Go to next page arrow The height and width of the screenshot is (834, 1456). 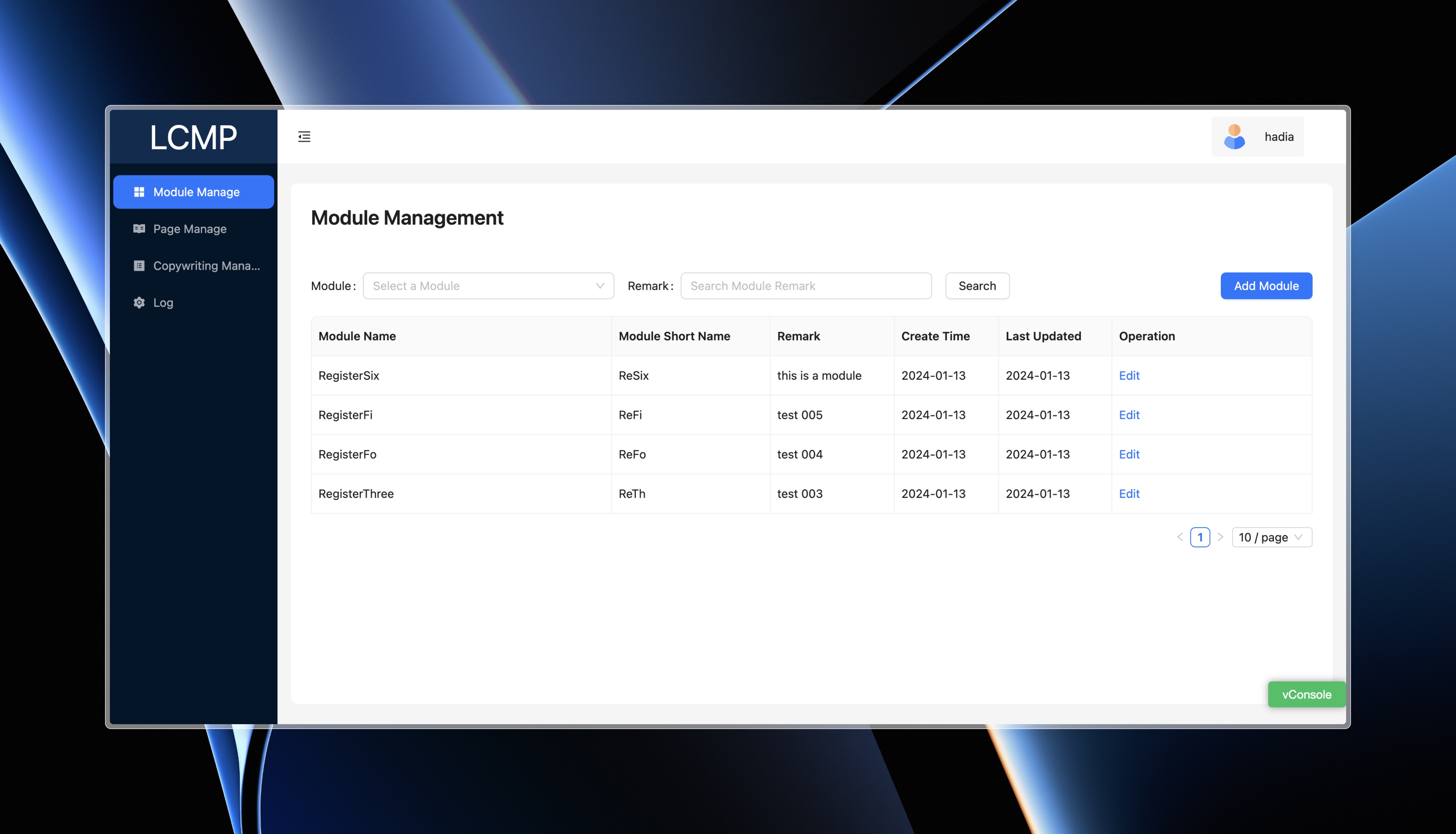pyautogui.click(x=1220, y=537)
